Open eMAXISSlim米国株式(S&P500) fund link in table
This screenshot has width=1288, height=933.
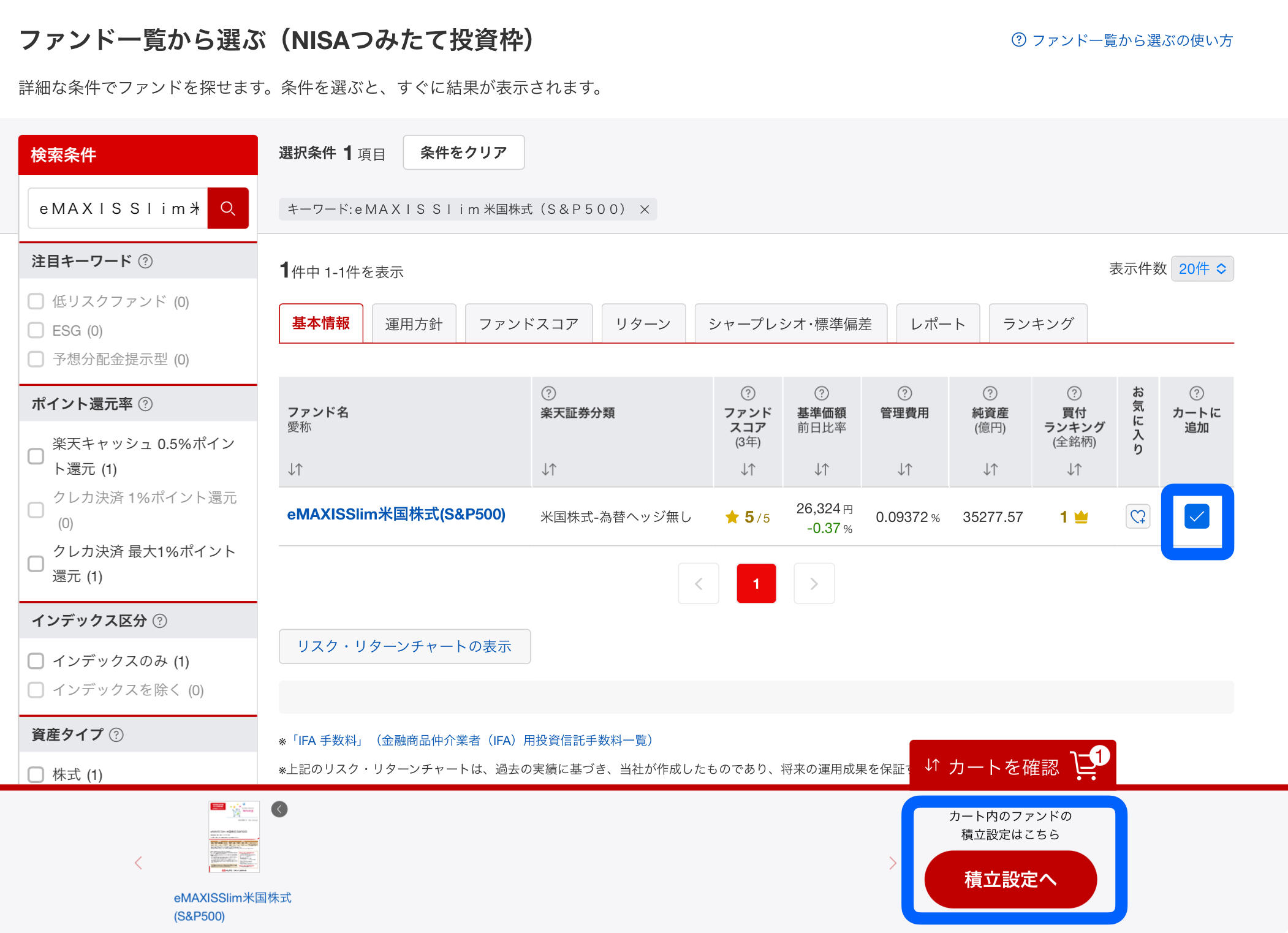coord(396,515)
